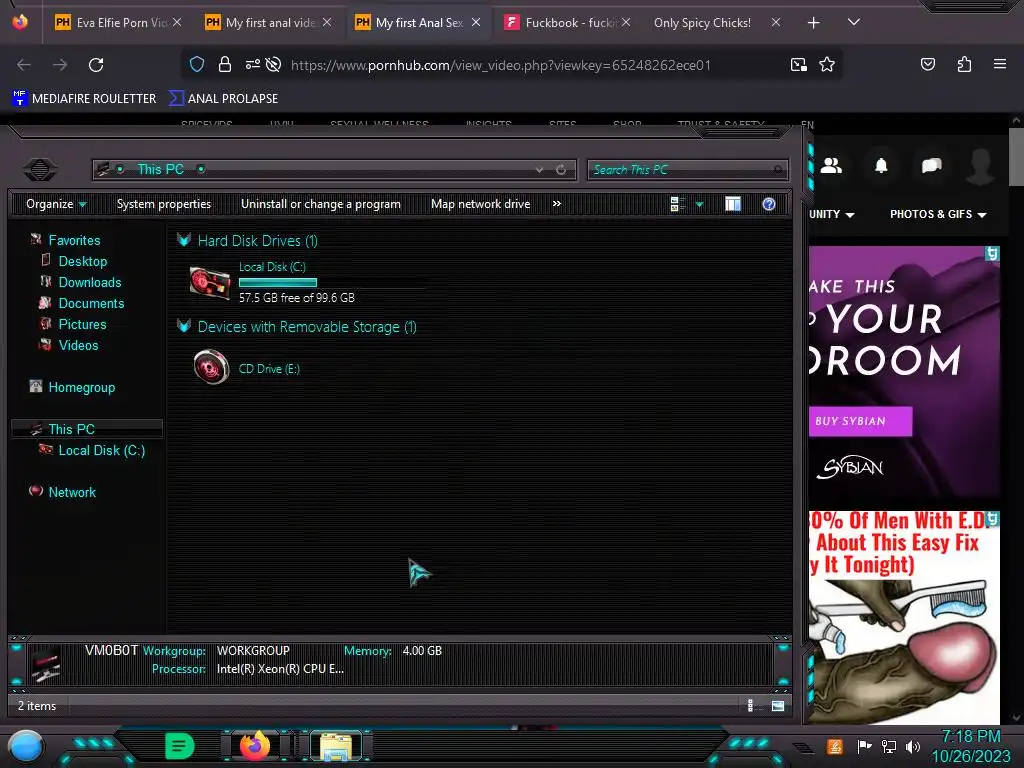Image resolution: width=1024 pixels, height=768 pixels.
Task: Show site security info via the padlock
Action: 225,64
